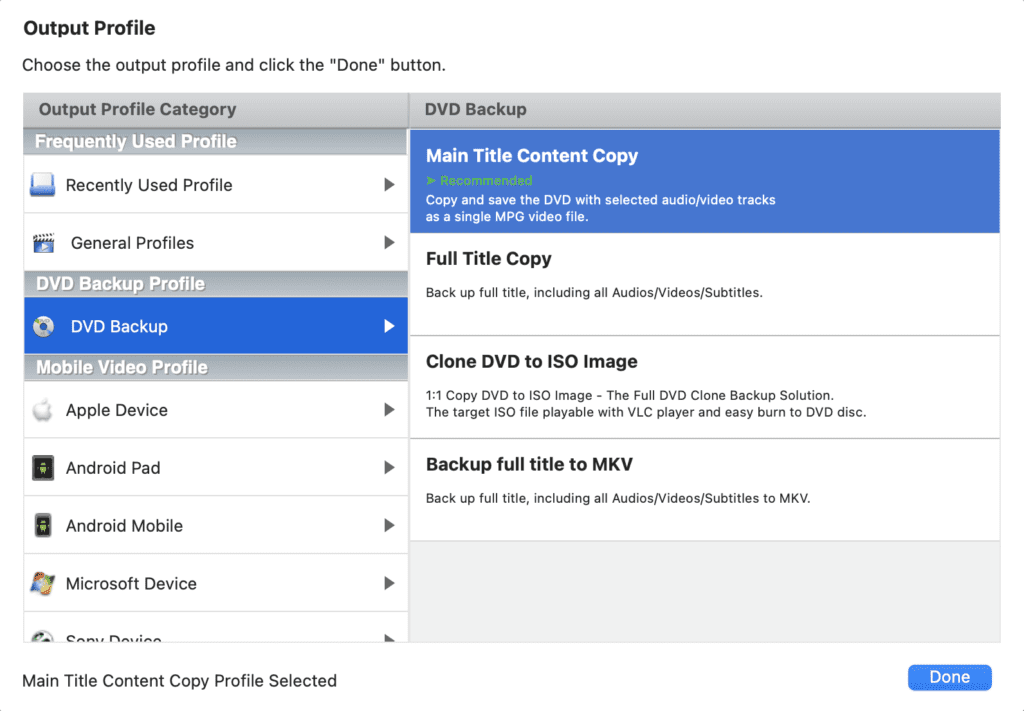Choose Main Title Content Copy profile

coord(705,182)
